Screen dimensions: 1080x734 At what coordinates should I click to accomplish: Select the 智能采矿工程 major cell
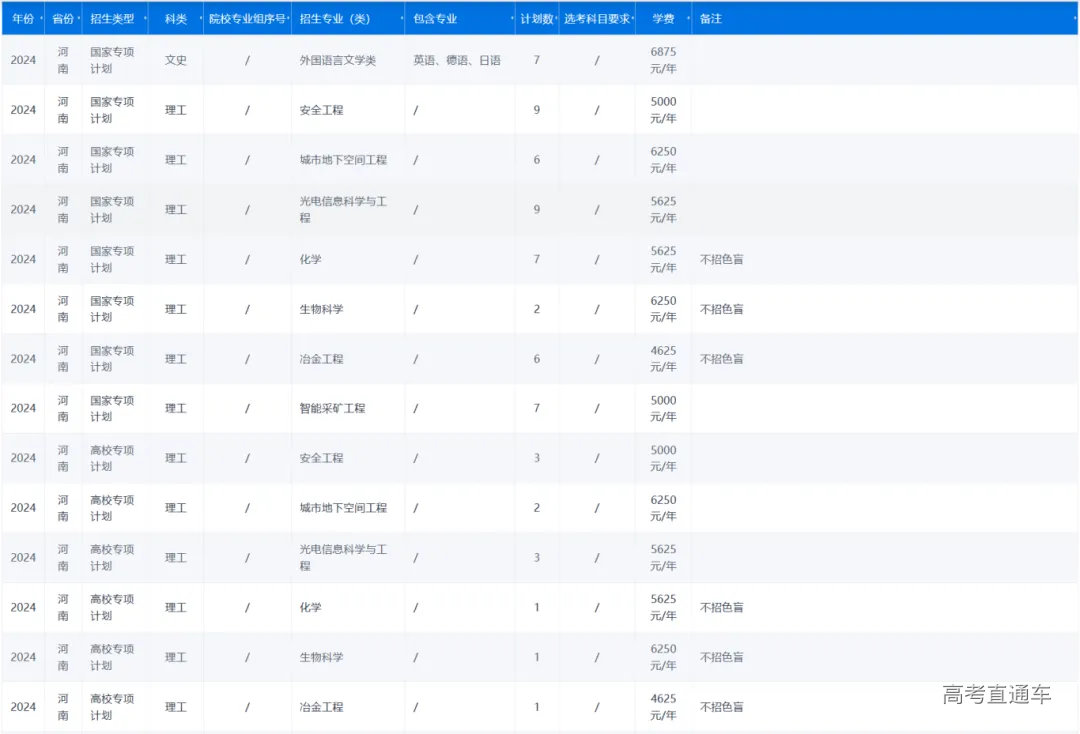point(332,408)
